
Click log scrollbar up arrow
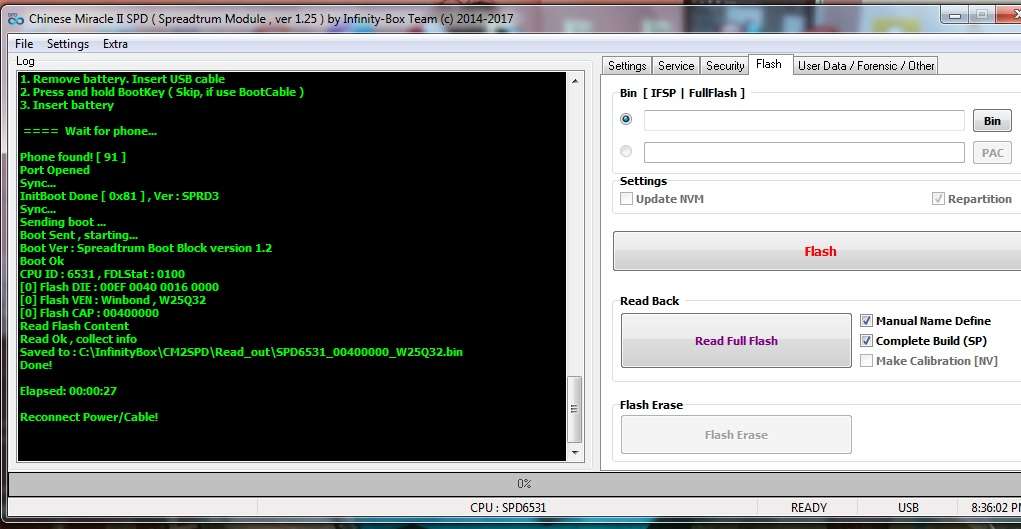click(574, 81)
